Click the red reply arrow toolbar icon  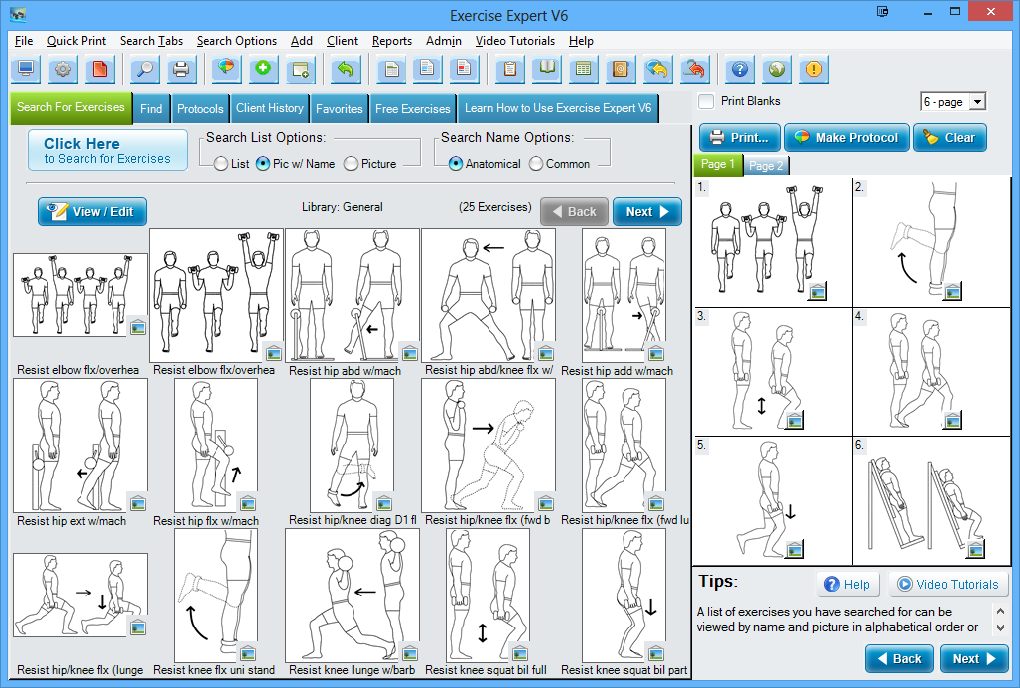click(694, 69)
